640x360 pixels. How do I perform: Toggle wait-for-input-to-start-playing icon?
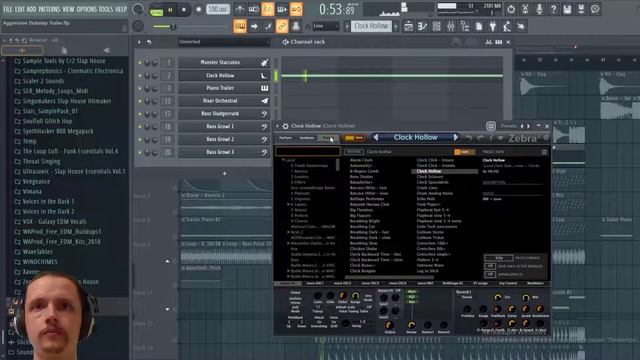[254, 9]
